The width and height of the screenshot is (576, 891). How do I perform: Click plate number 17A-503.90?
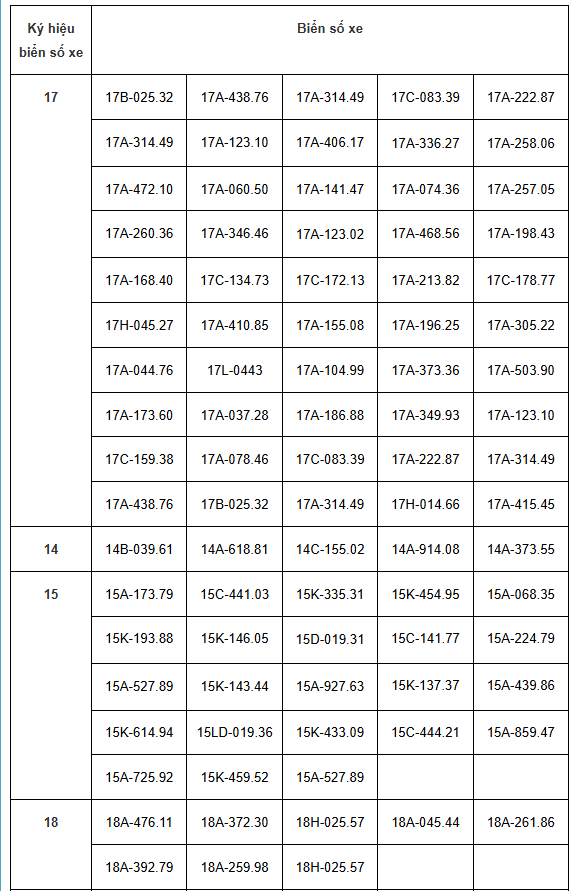(521, 370)
